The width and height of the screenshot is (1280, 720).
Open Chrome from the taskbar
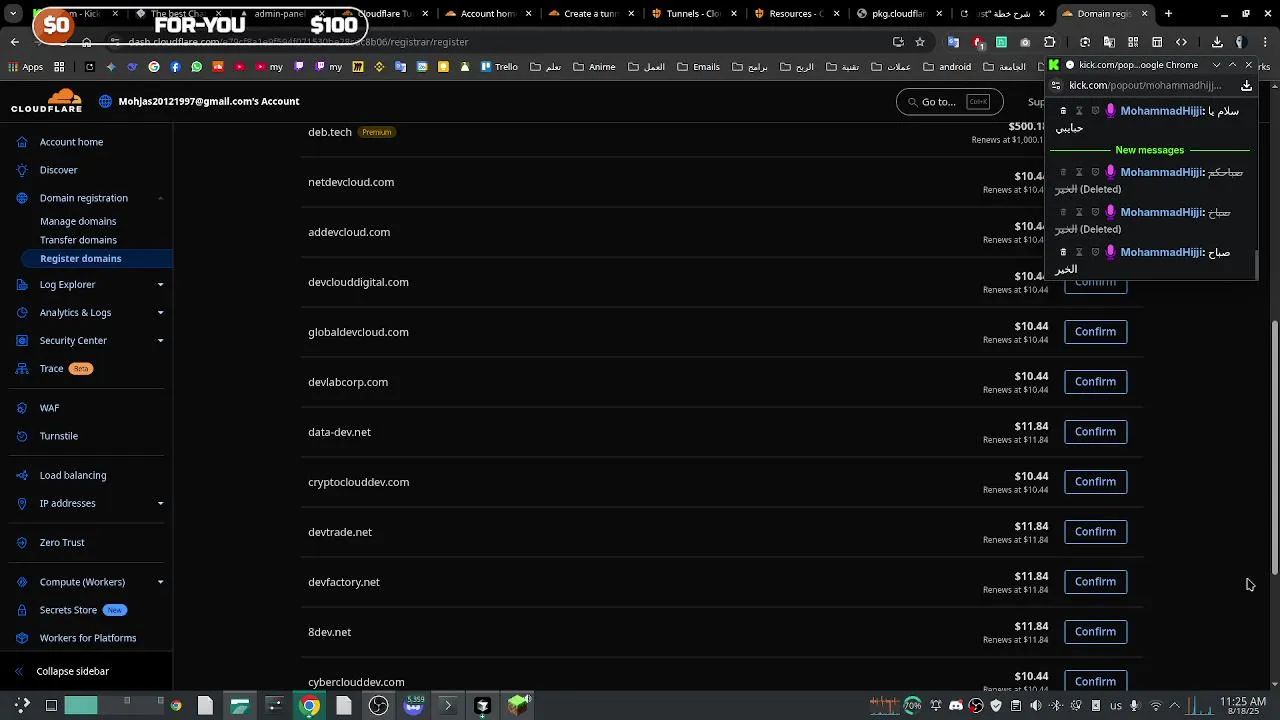[310, 706]
